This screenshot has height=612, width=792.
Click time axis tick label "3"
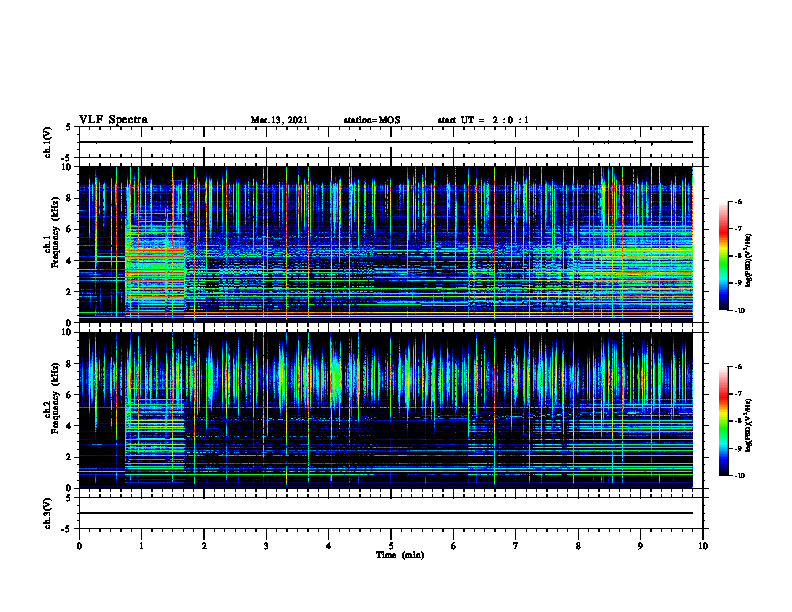pyautogui.click(x=266, y=546)
